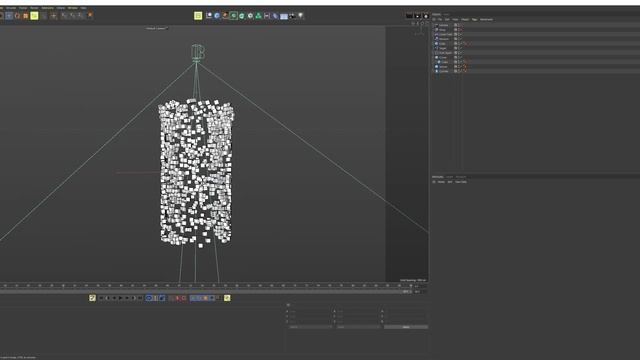
Task: Click the red Record Active Objects button
Action: click(178, 298)
